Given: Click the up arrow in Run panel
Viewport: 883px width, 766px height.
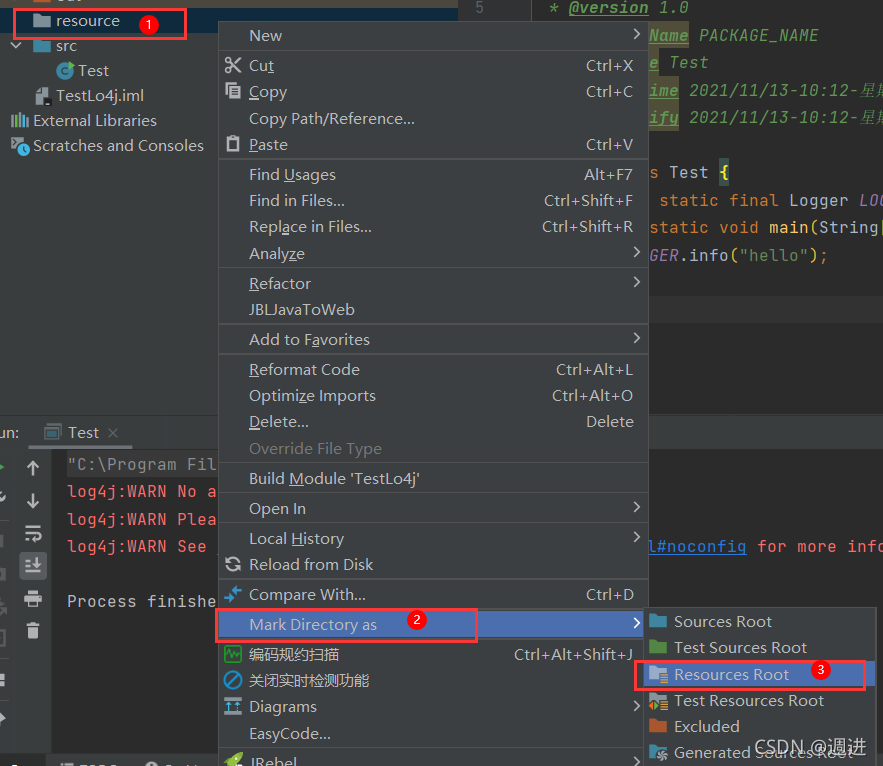Looking at the screenshot, I should pos(33,467).
